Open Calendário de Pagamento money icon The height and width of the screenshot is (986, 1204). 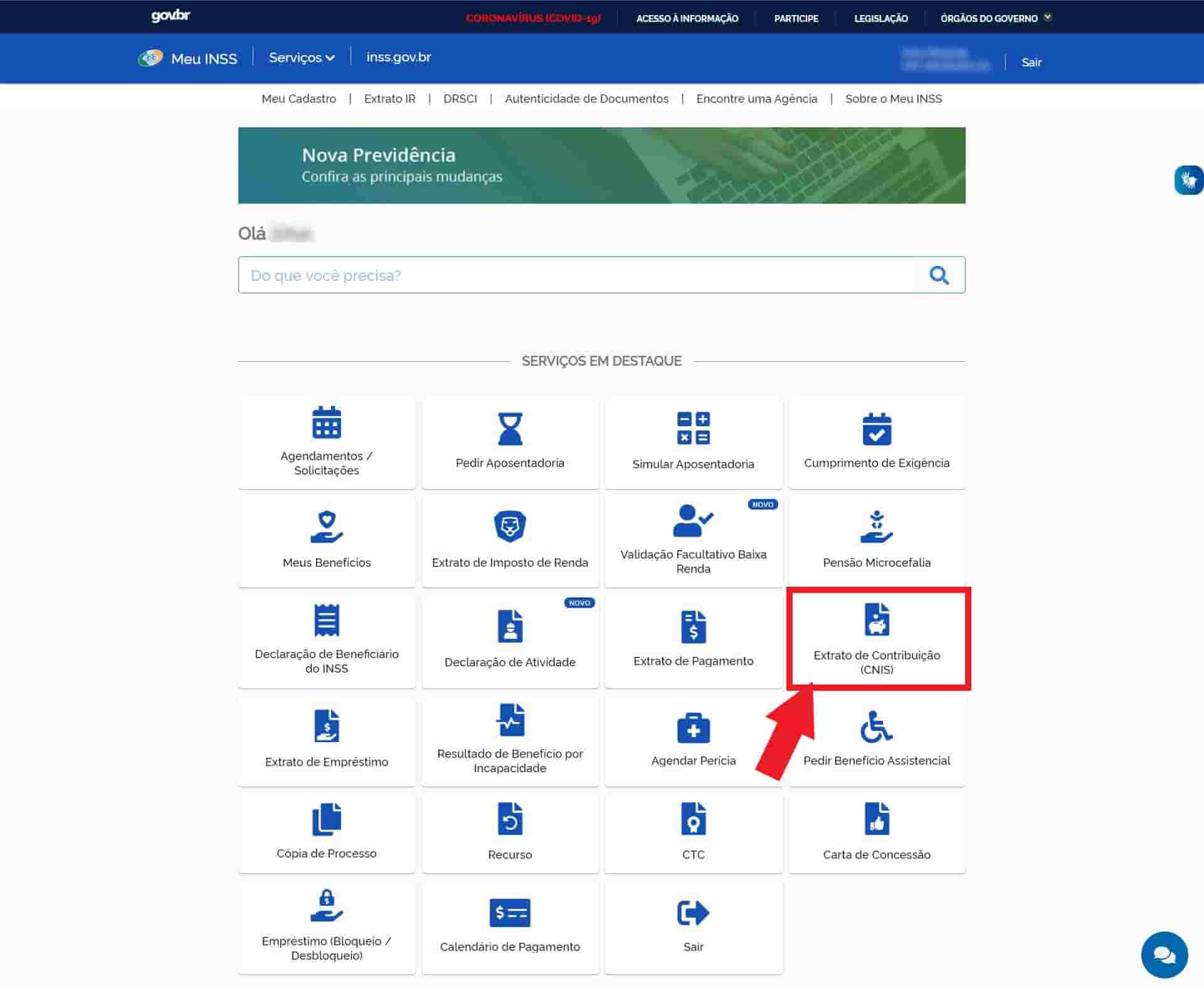tap(510, 912)
